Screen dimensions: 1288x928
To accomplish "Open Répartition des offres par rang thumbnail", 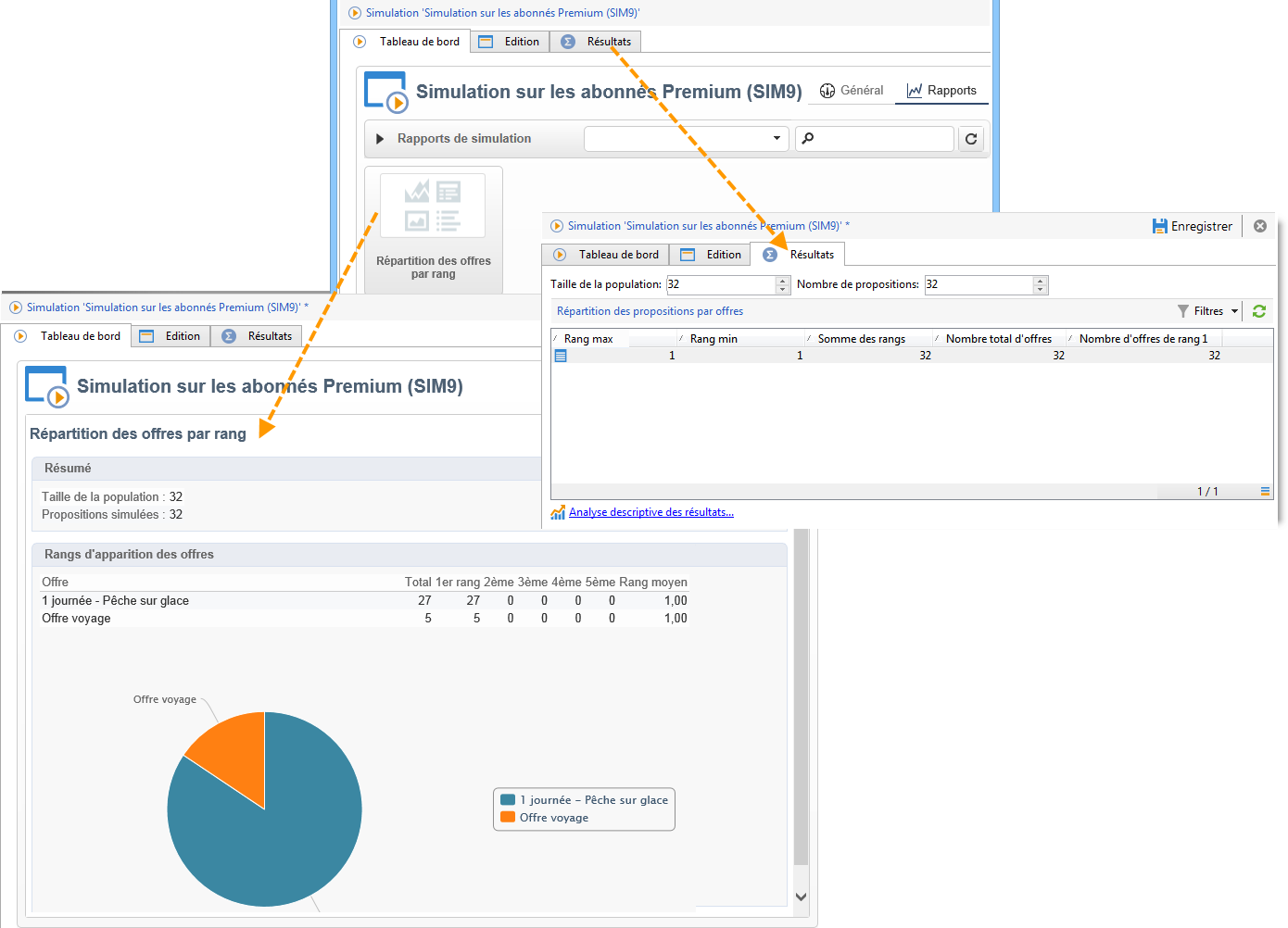I will pyautogui.click(x=433, y=230).
